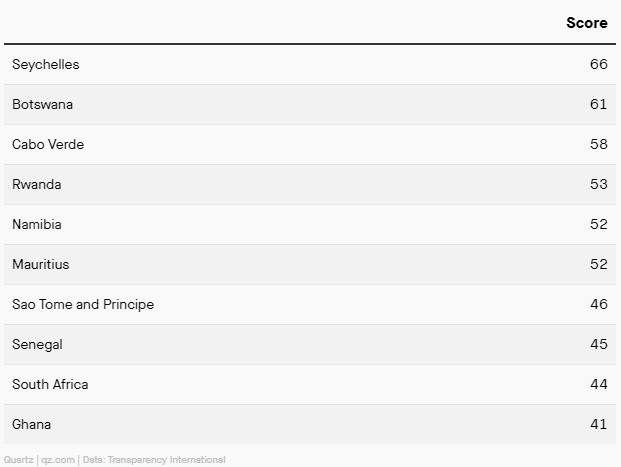Screen dimensions: 621x467
Task: Click the South Africa row label
Action: pos(50,385)
